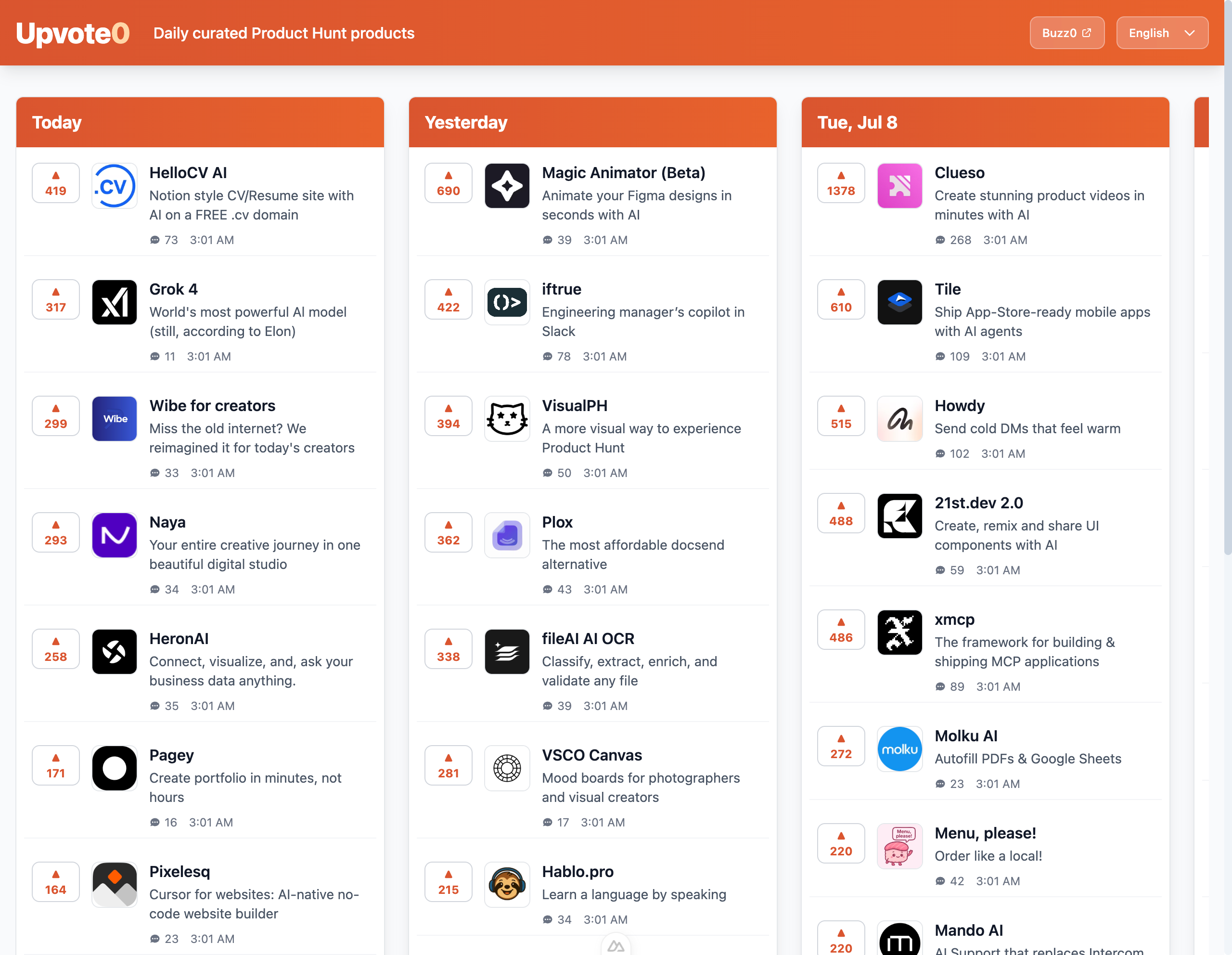Click the VisualPH cat icon
This screenshot has width=1232, height=955.
point(507,419)
